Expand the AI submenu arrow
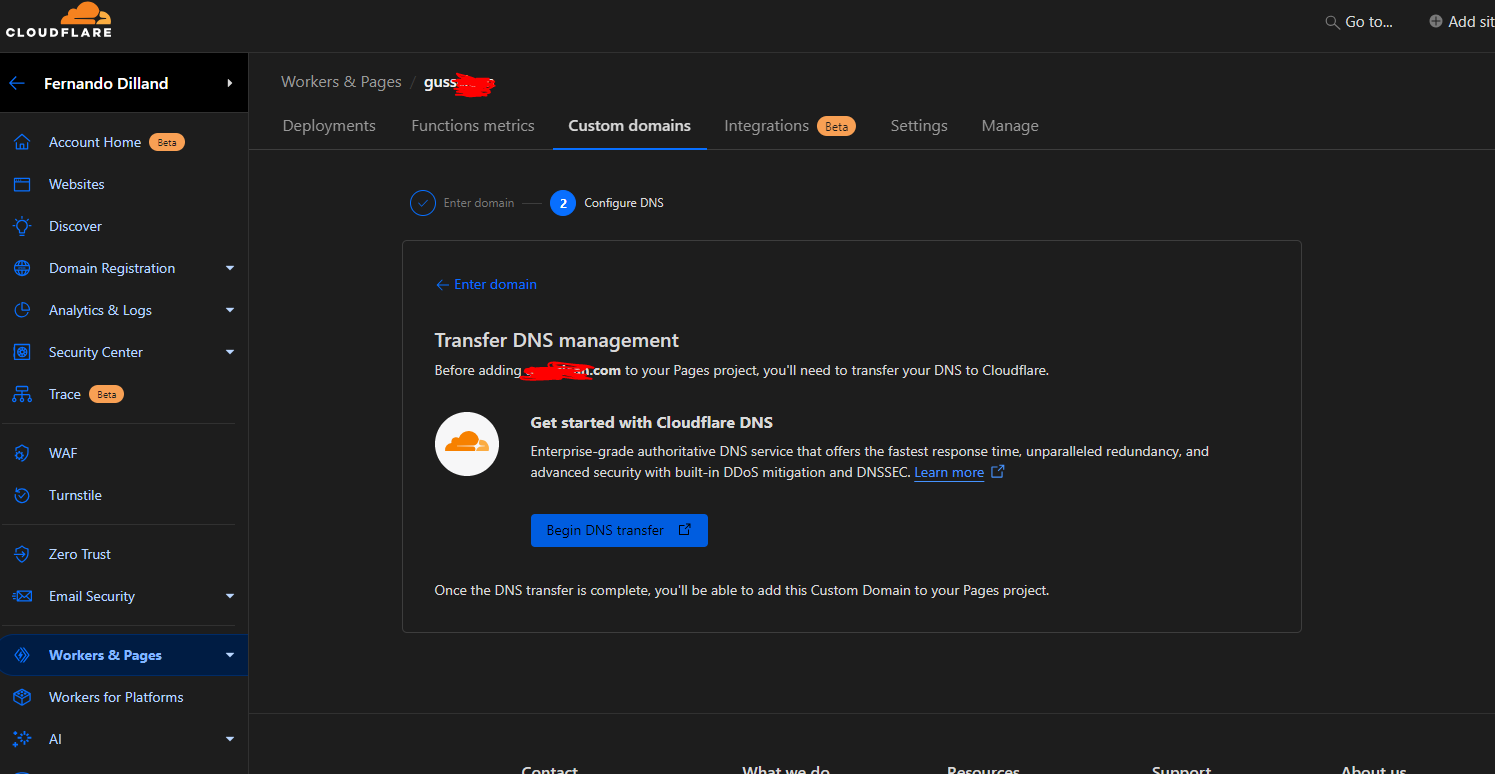 230,739
